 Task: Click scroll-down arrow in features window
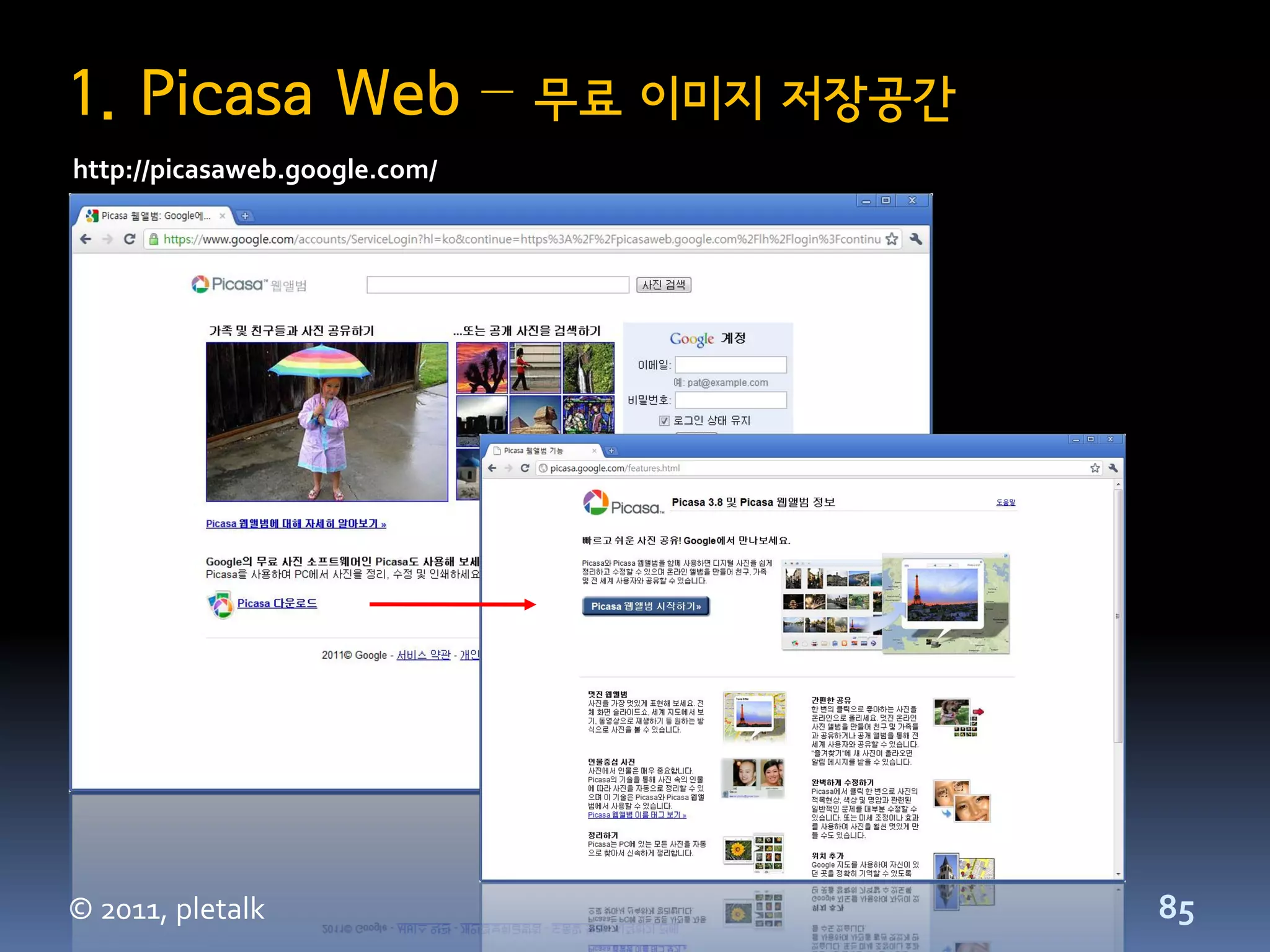1118,874
